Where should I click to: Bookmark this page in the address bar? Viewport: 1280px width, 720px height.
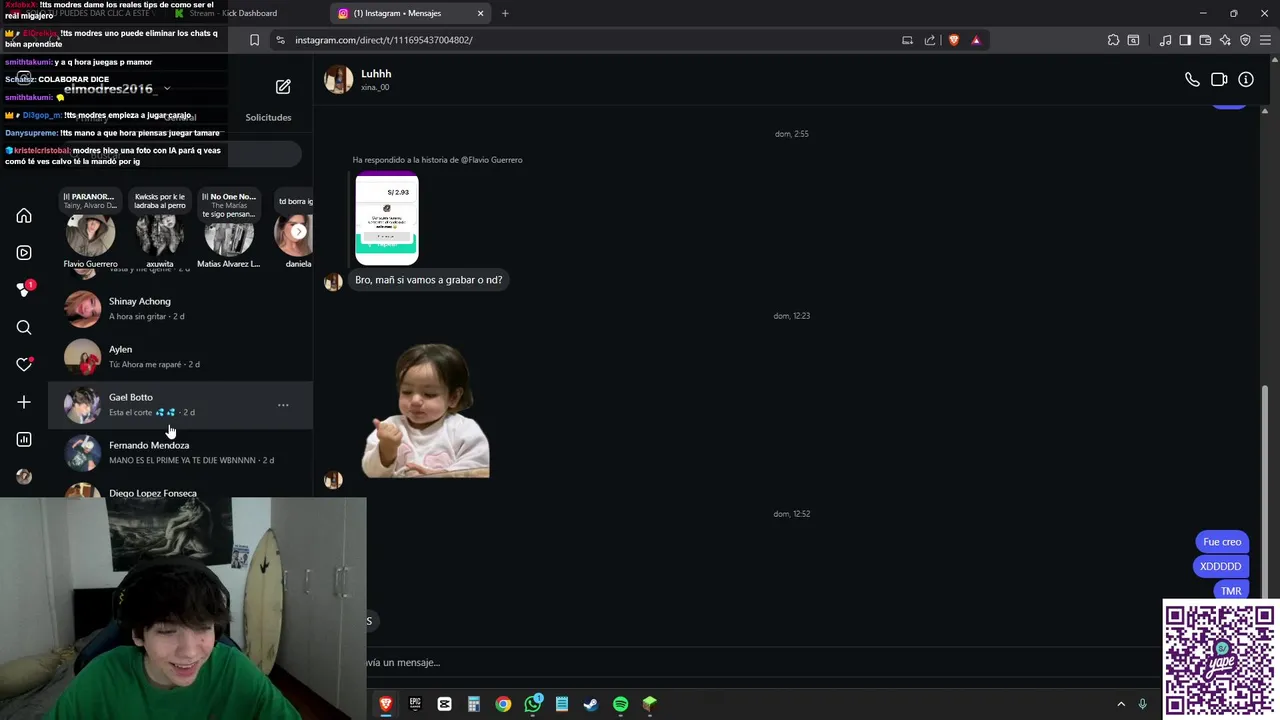[x=254, y=40]
